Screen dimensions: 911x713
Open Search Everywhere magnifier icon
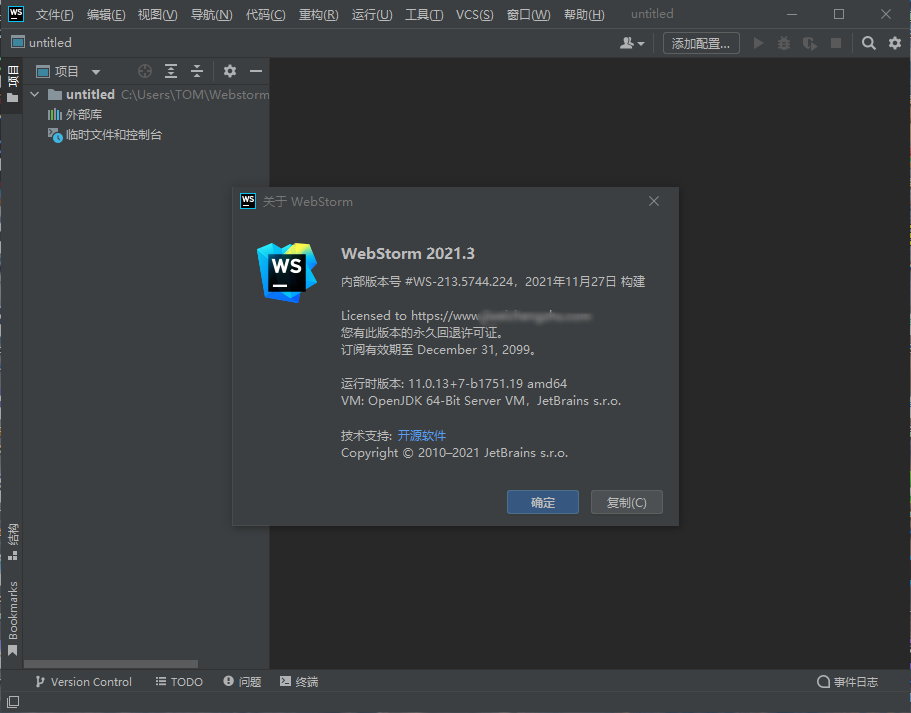tap(869, 43)
